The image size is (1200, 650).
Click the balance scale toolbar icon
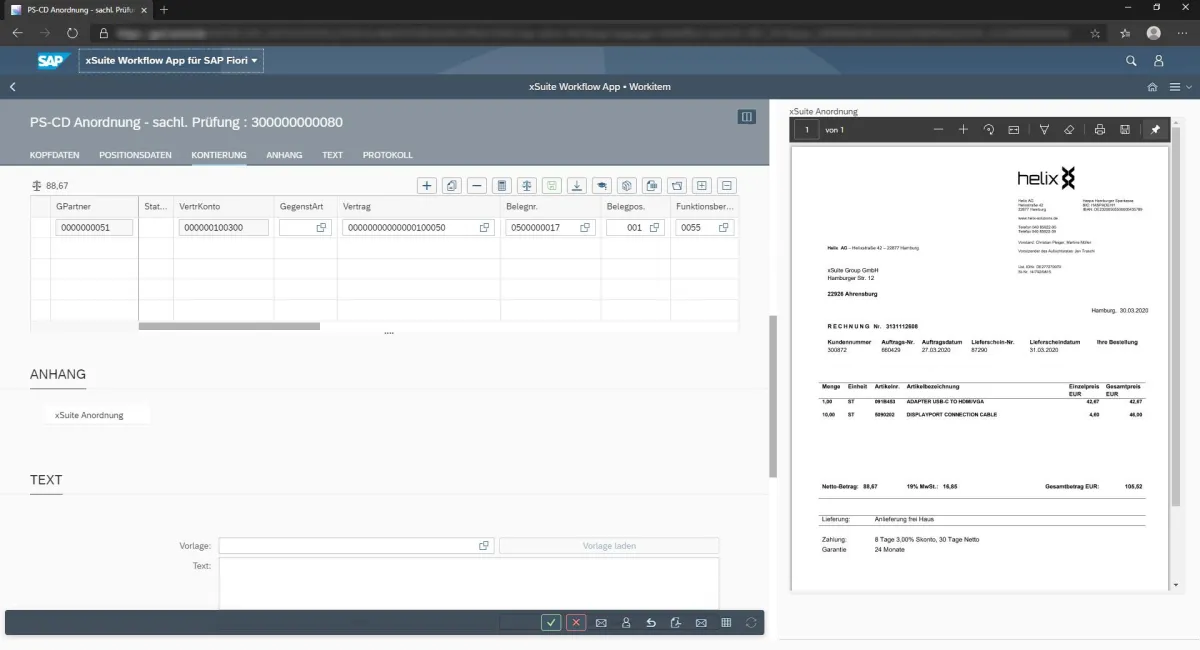[527, 186]
